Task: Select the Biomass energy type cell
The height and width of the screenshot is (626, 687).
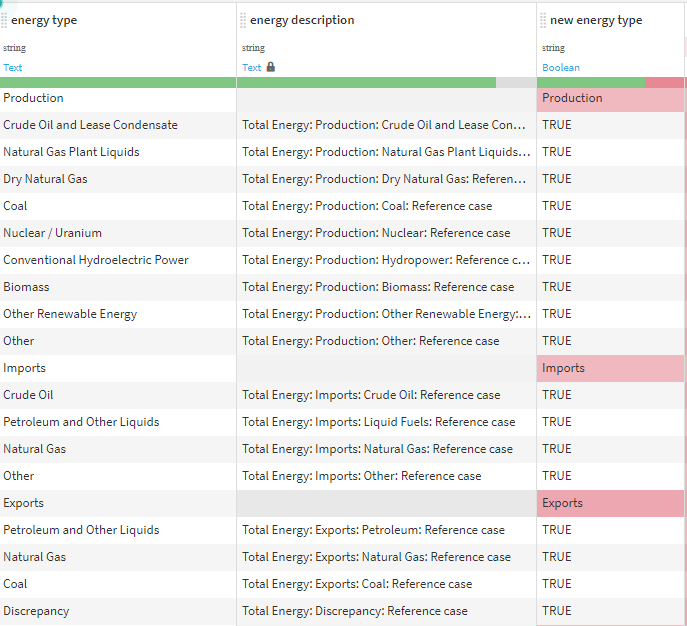Action: (x=118, y=287)
